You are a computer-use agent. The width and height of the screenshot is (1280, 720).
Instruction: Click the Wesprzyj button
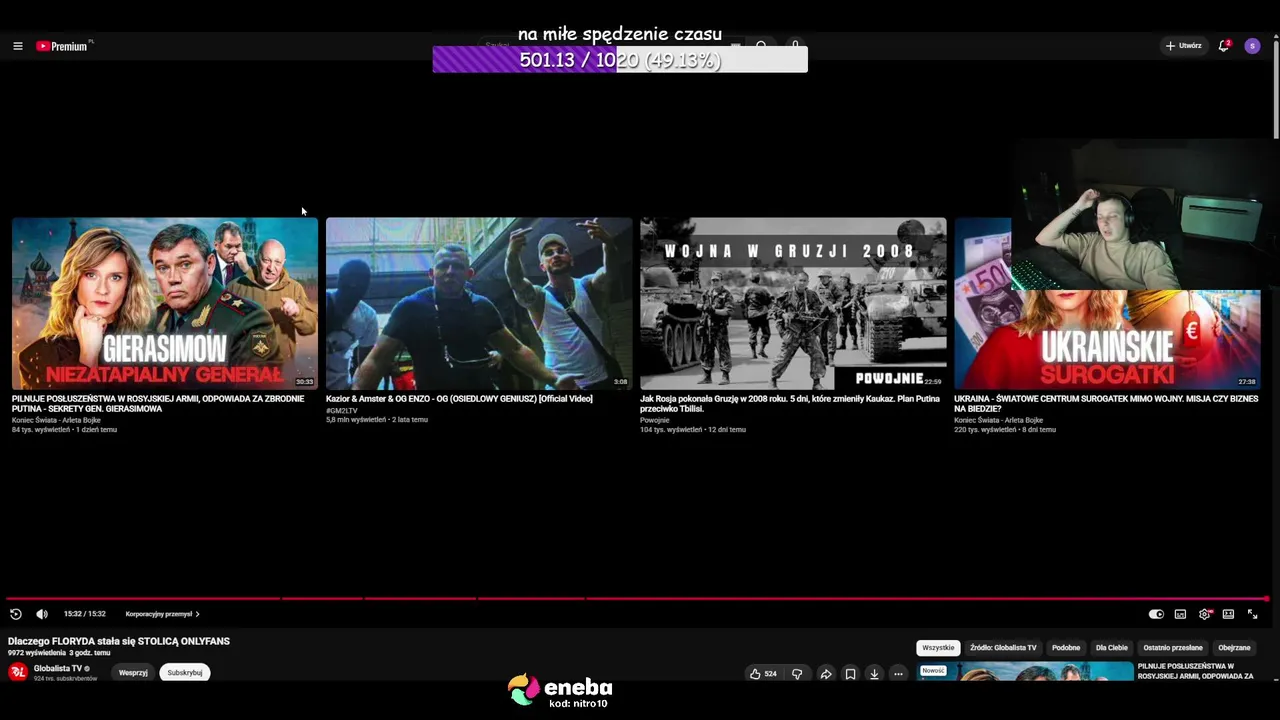(x=133, y=673)
